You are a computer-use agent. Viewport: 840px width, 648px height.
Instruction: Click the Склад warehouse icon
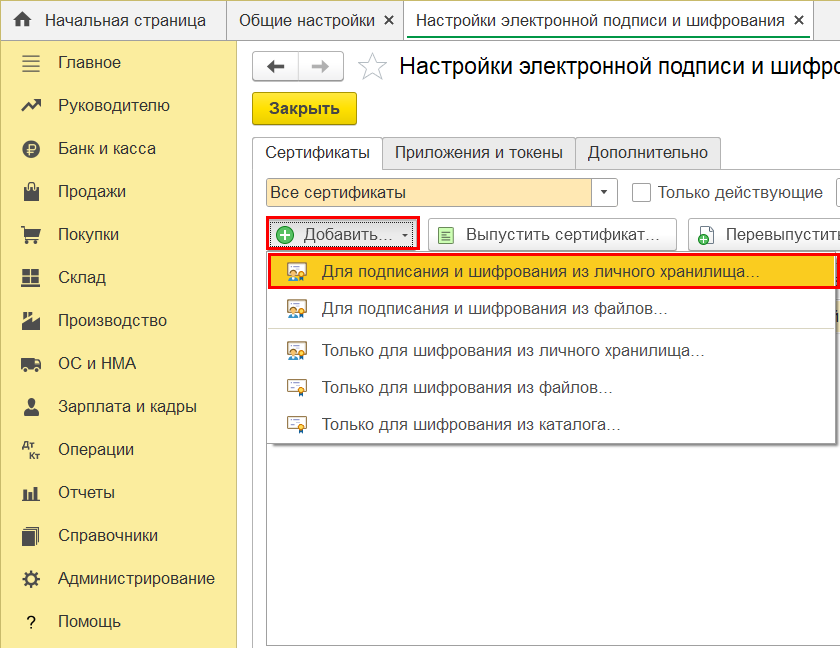(x=31, y=277)
